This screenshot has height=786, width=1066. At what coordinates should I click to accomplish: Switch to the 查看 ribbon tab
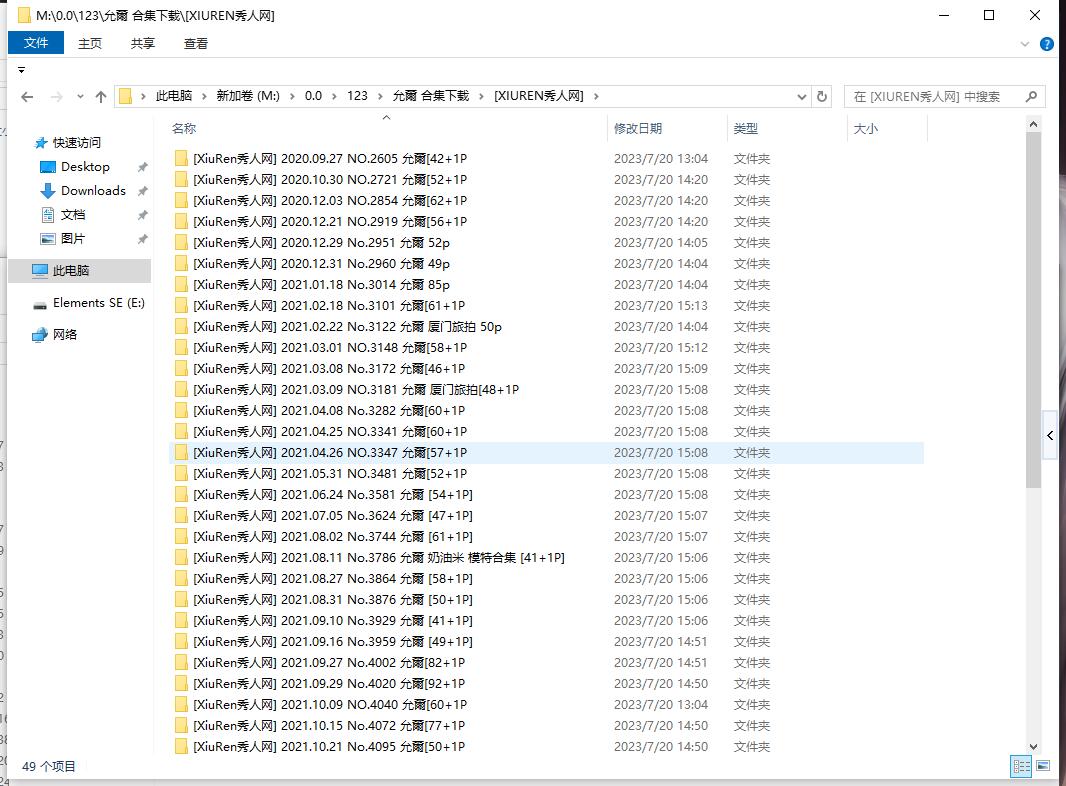point(196,44)
